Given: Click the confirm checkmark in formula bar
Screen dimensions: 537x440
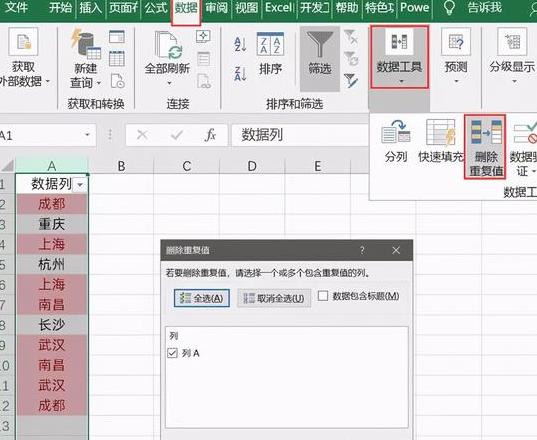Looking at the screenshot, I should pos(177,135).
